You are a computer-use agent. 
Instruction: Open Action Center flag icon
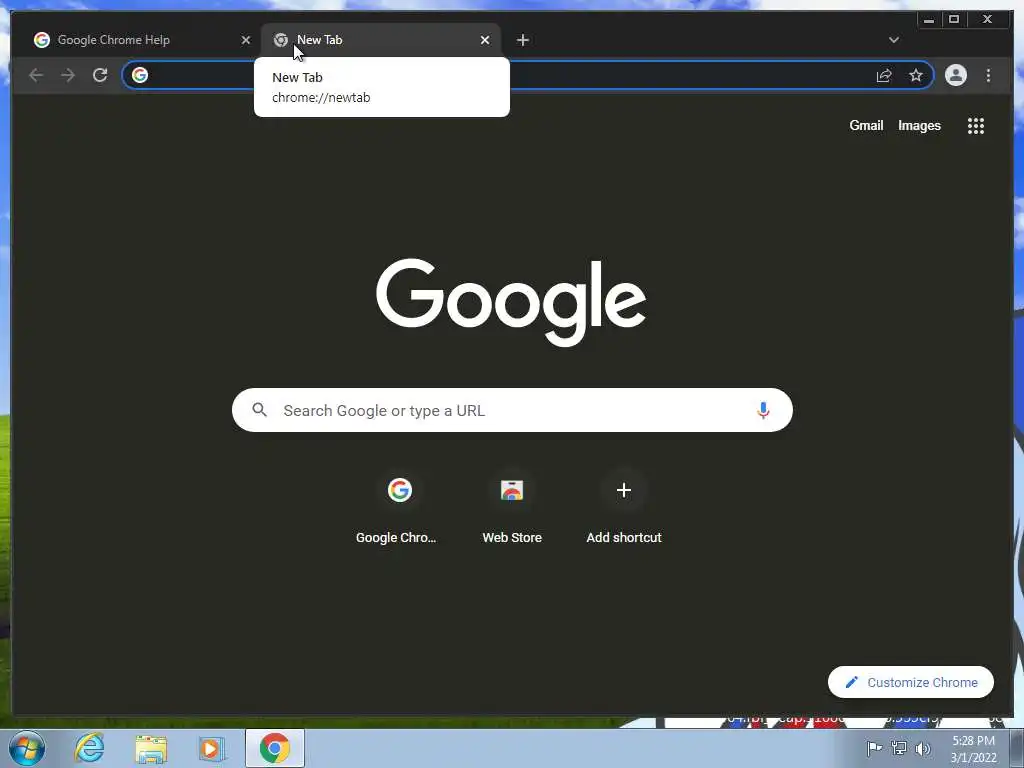click(874, 748)
